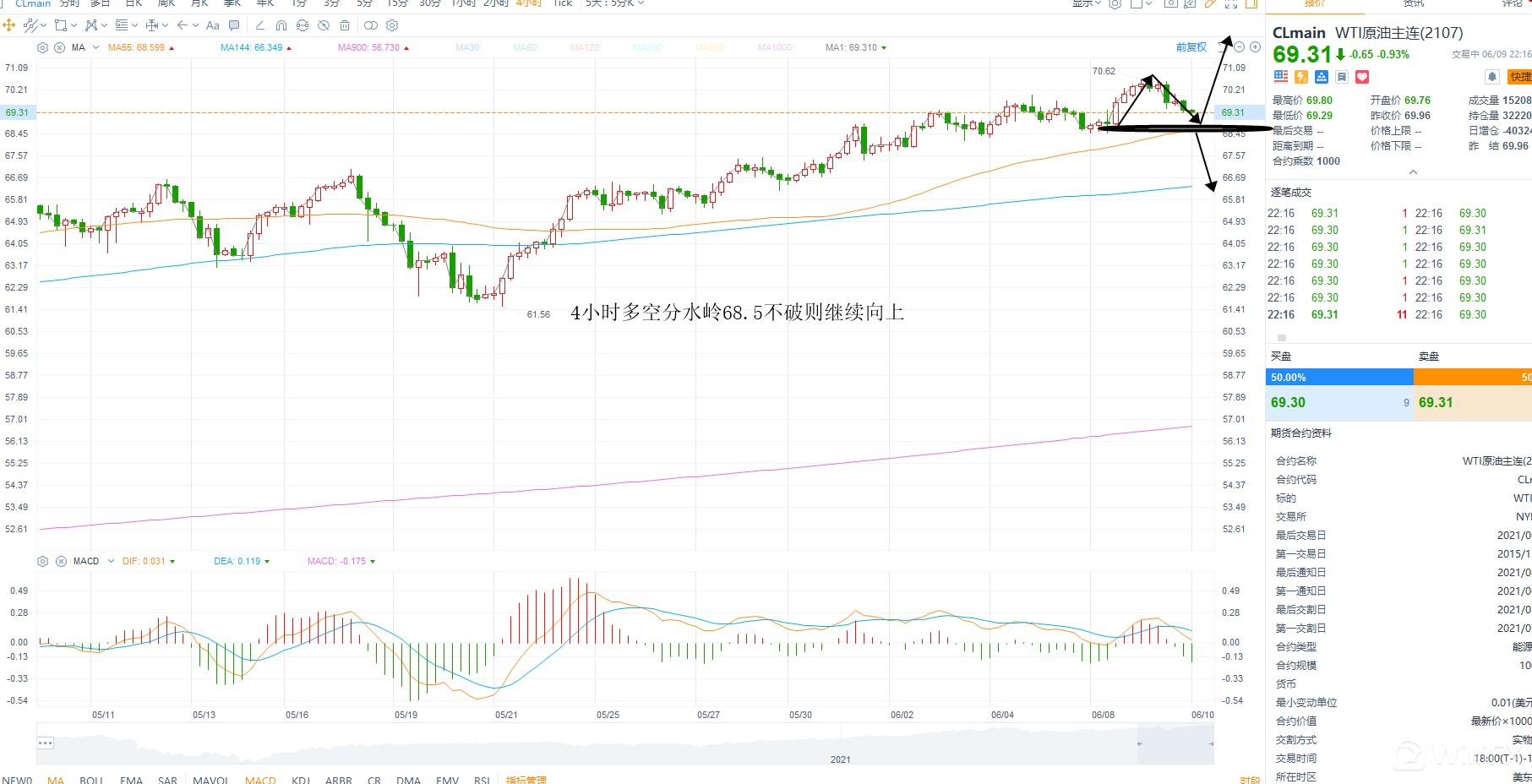Click the US flag market icon

[x=1281, y=77]
